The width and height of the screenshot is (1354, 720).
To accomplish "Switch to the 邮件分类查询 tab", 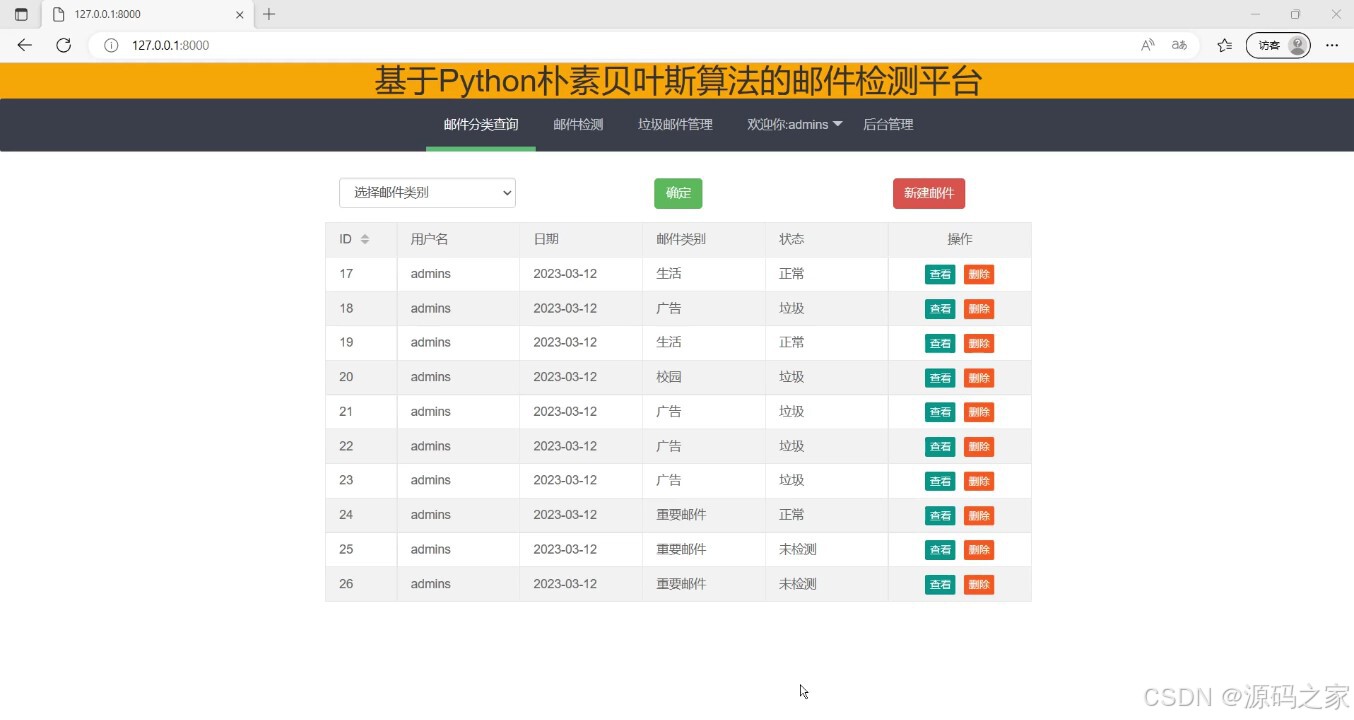I will click(481, 125).
